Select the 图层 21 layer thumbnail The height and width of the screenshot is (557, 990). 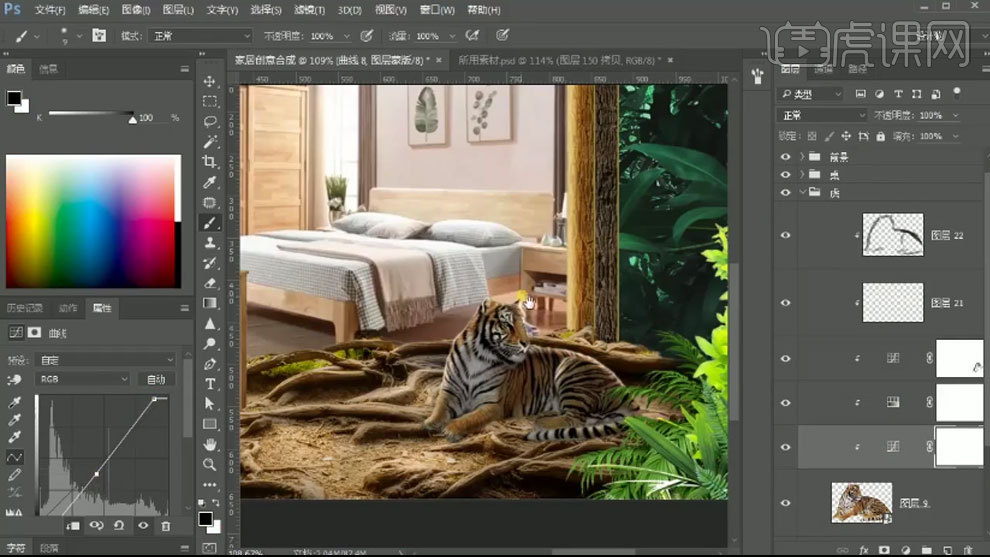pyautogui.click(x=892, y=302)
